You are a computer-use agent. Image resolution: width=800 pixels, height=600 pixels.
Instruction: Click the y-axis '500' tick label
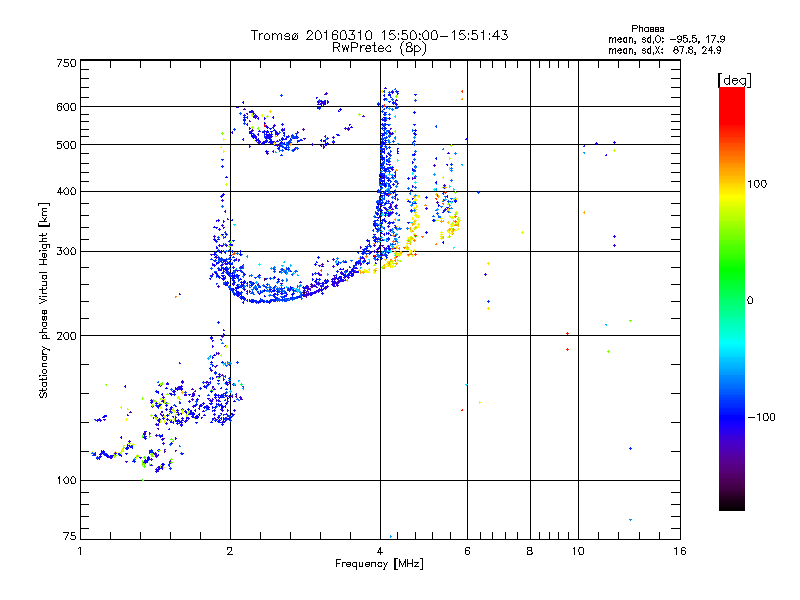coord(66,145)
